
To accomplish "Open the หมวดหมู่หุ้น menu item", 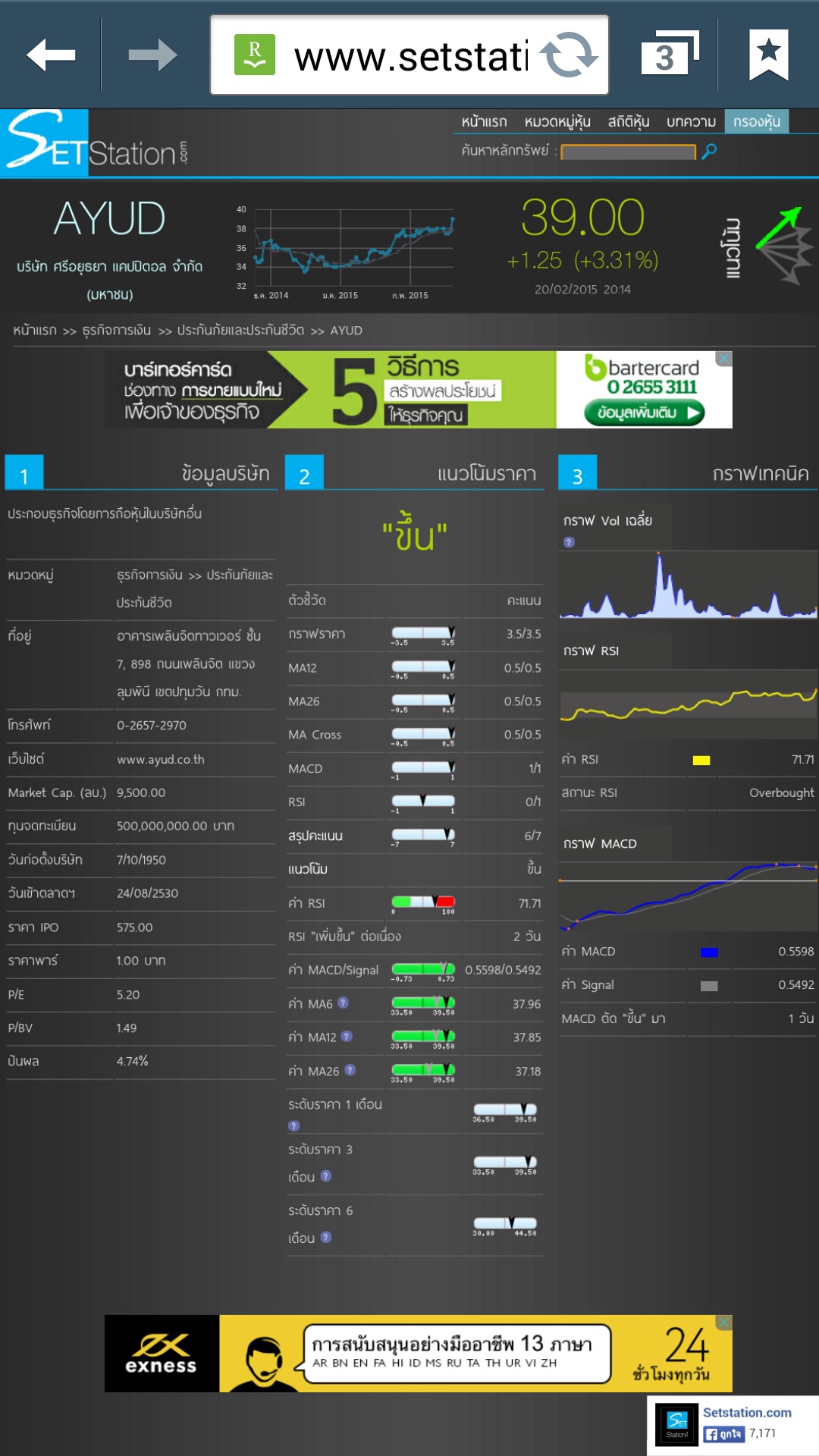I will 557,121.
